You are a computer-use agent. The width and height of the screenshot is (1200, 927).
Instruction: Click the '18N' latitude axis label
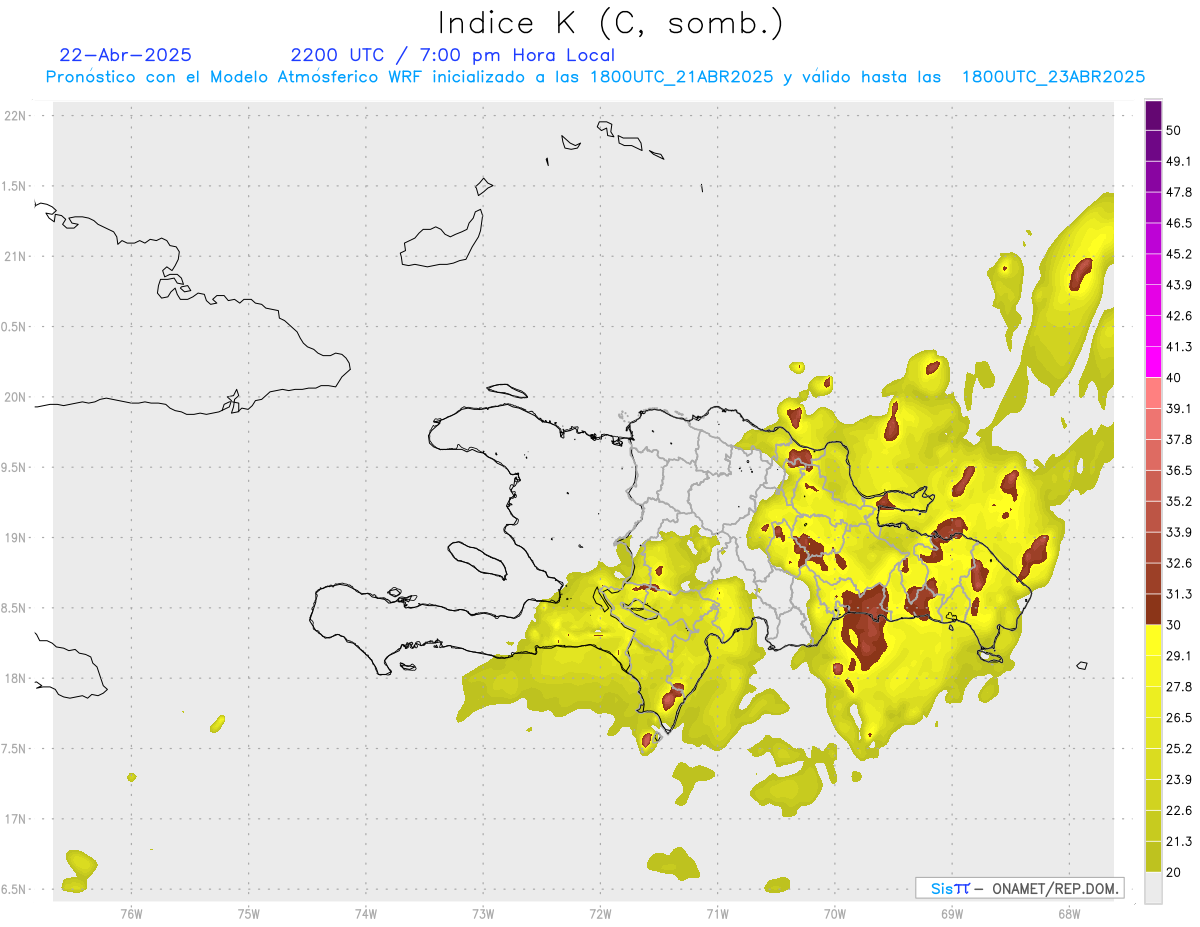coord(15,679)
